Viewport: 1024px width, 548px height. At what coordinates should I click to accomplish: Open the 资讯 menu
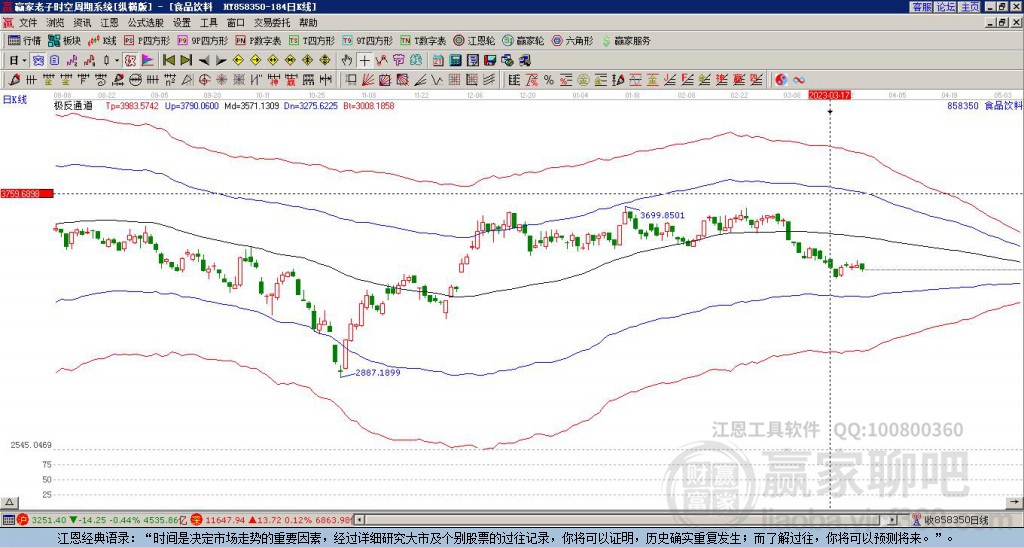(82, 23)
